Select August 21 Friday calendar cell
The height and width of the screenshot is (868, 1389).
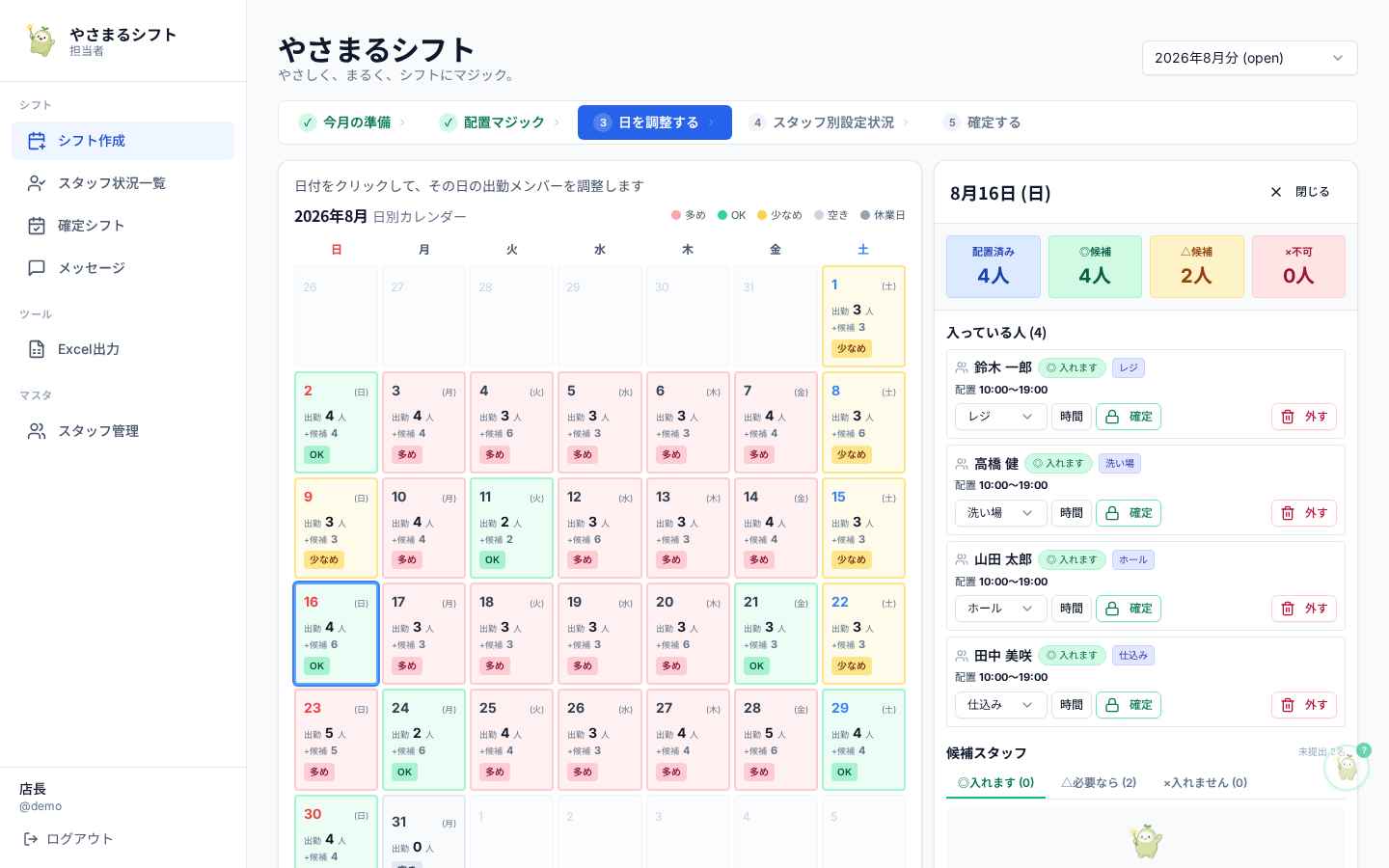pyautogui.click(x=776, y=634)
